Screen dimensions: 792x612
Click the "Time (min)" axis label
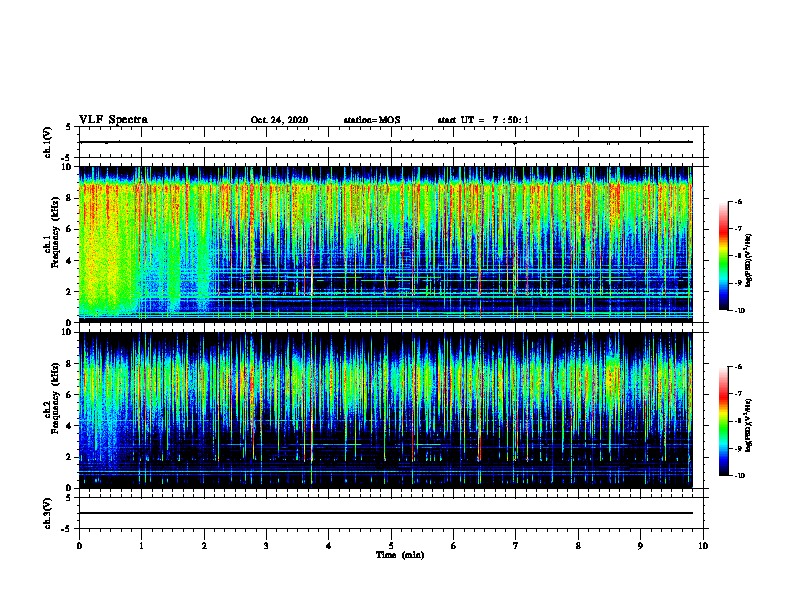[x=400, y=555]
